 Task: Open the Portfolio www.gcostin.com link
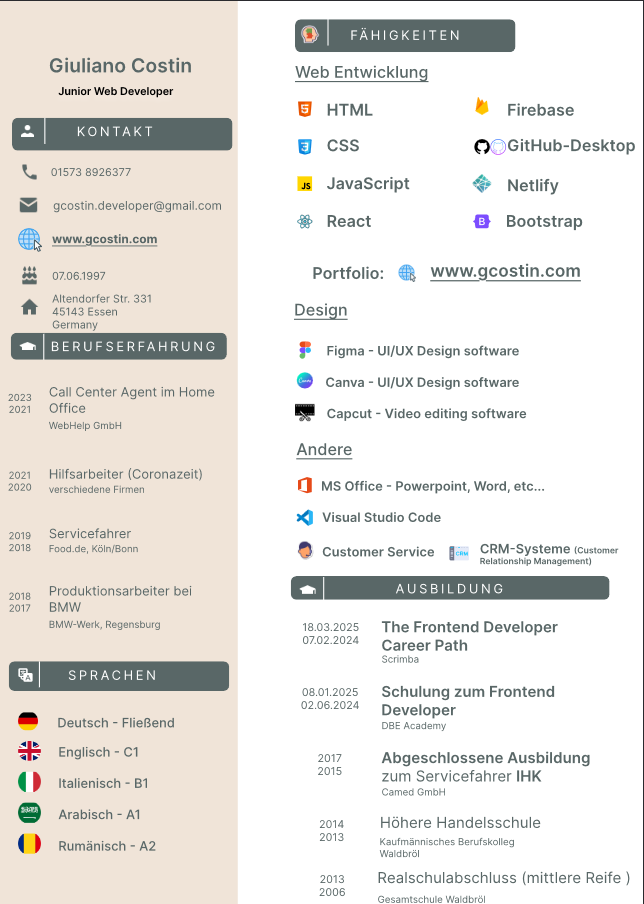click(505, 272)
